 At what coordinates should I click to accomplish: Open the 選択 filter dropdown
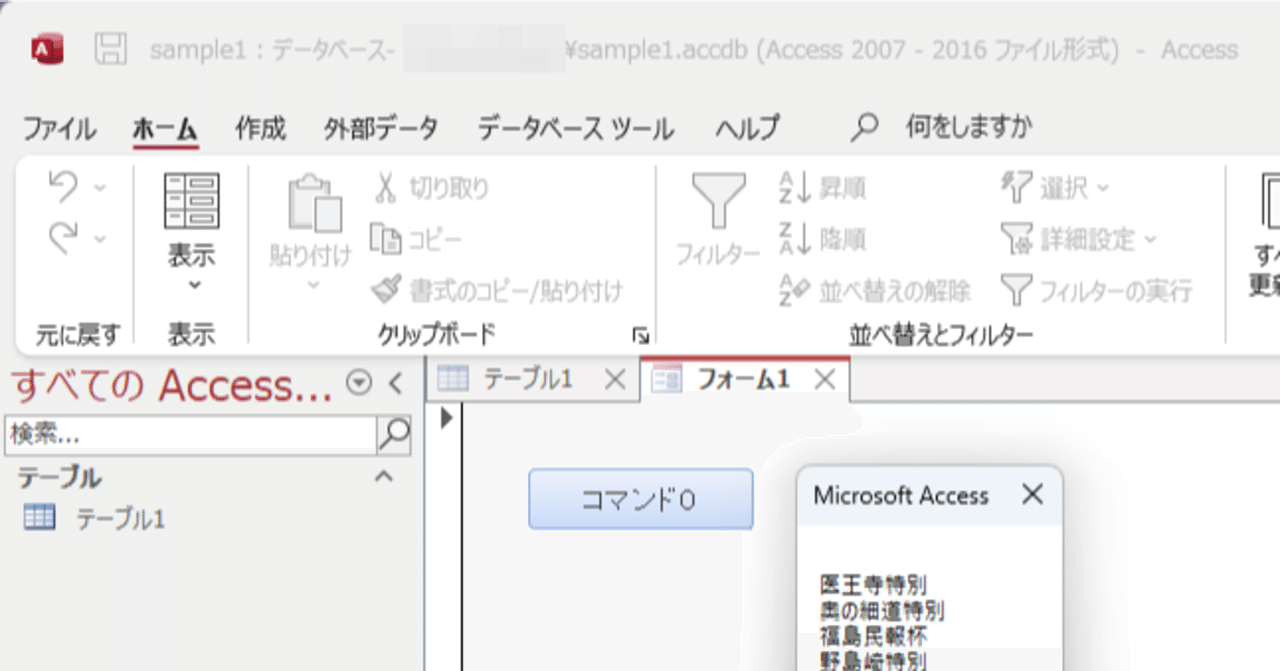coord(1055,188)
